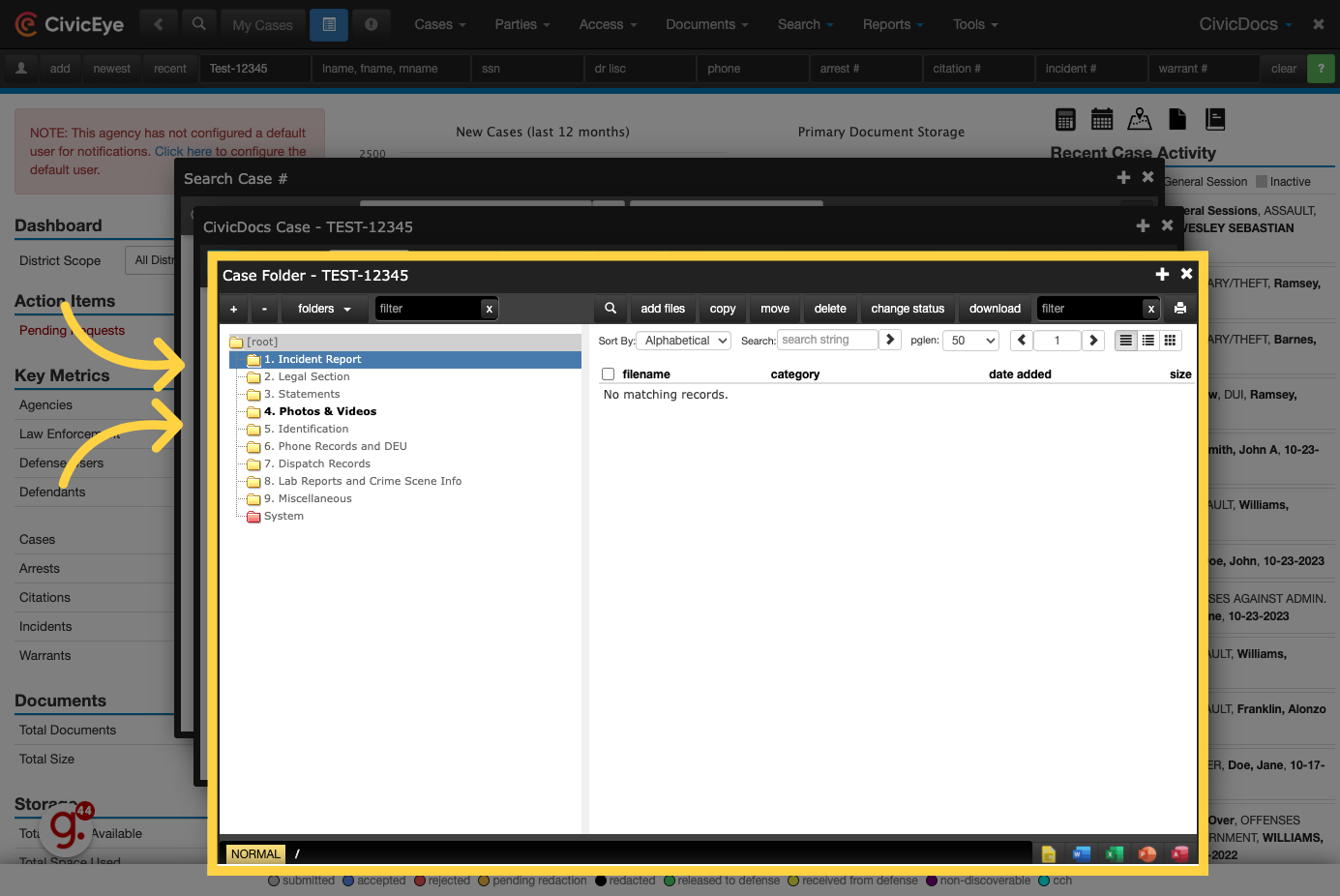Maximize Case Folder window with plus icon
1340x896 pixels.
point(1162,275)
